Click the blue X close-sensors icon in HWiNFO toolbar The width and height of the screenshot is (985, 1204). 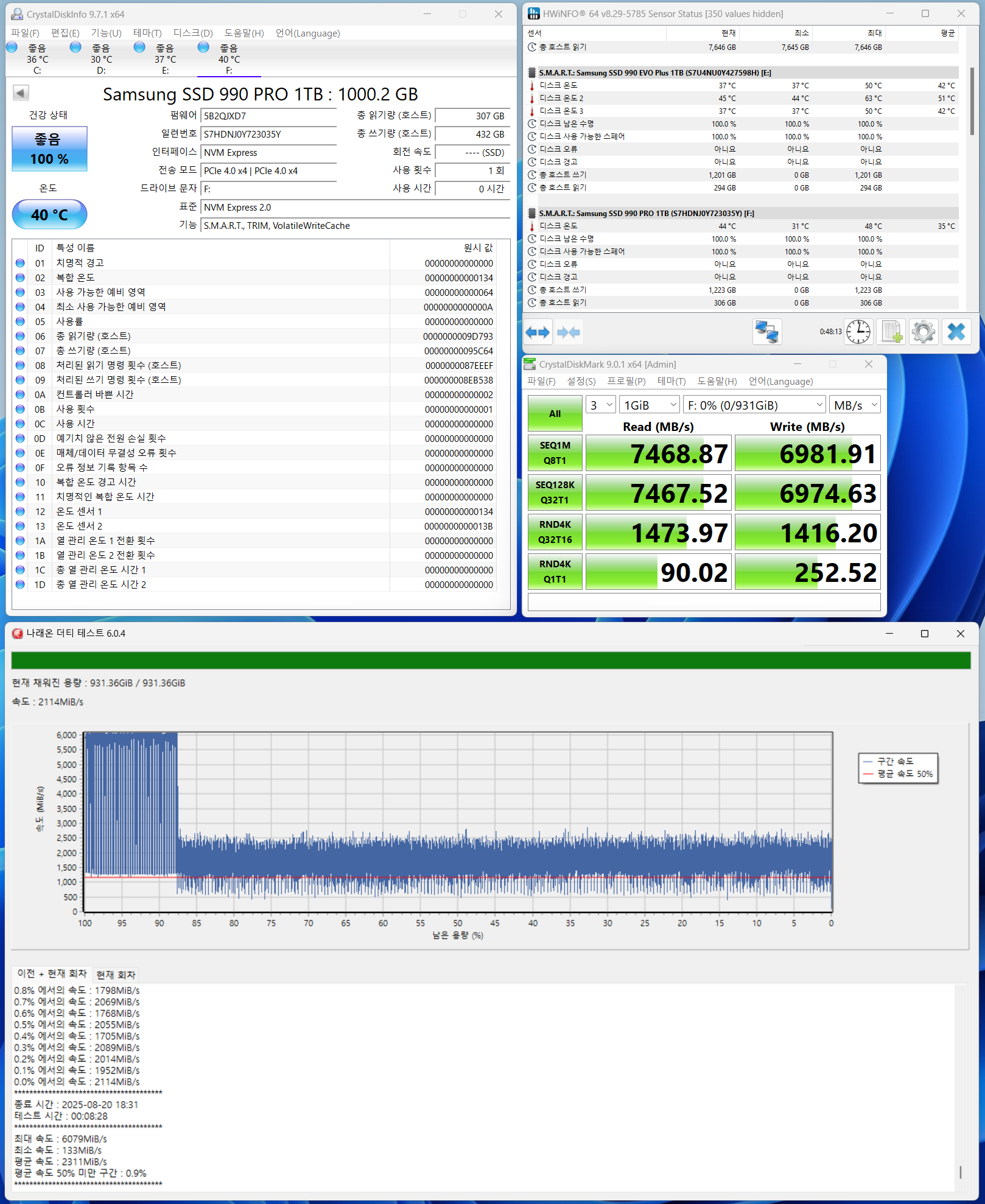click(956, 332)
